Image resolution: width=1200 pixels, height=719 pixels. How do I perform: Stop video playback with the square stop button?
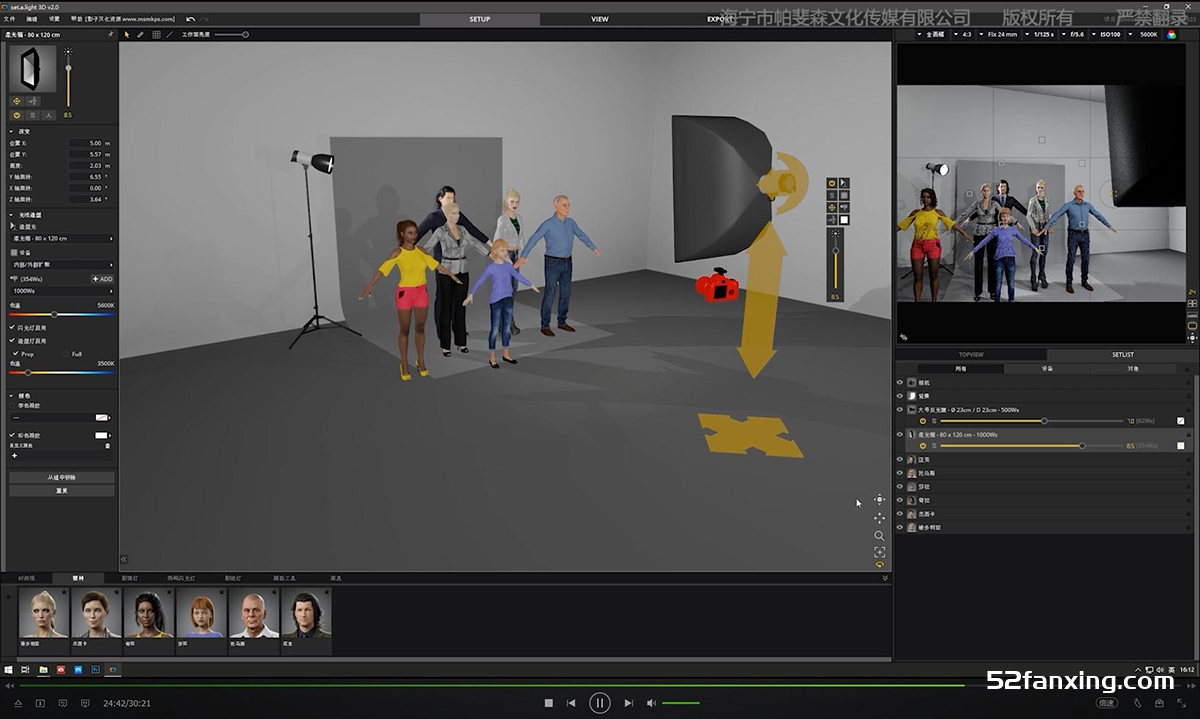click(548, 703)
